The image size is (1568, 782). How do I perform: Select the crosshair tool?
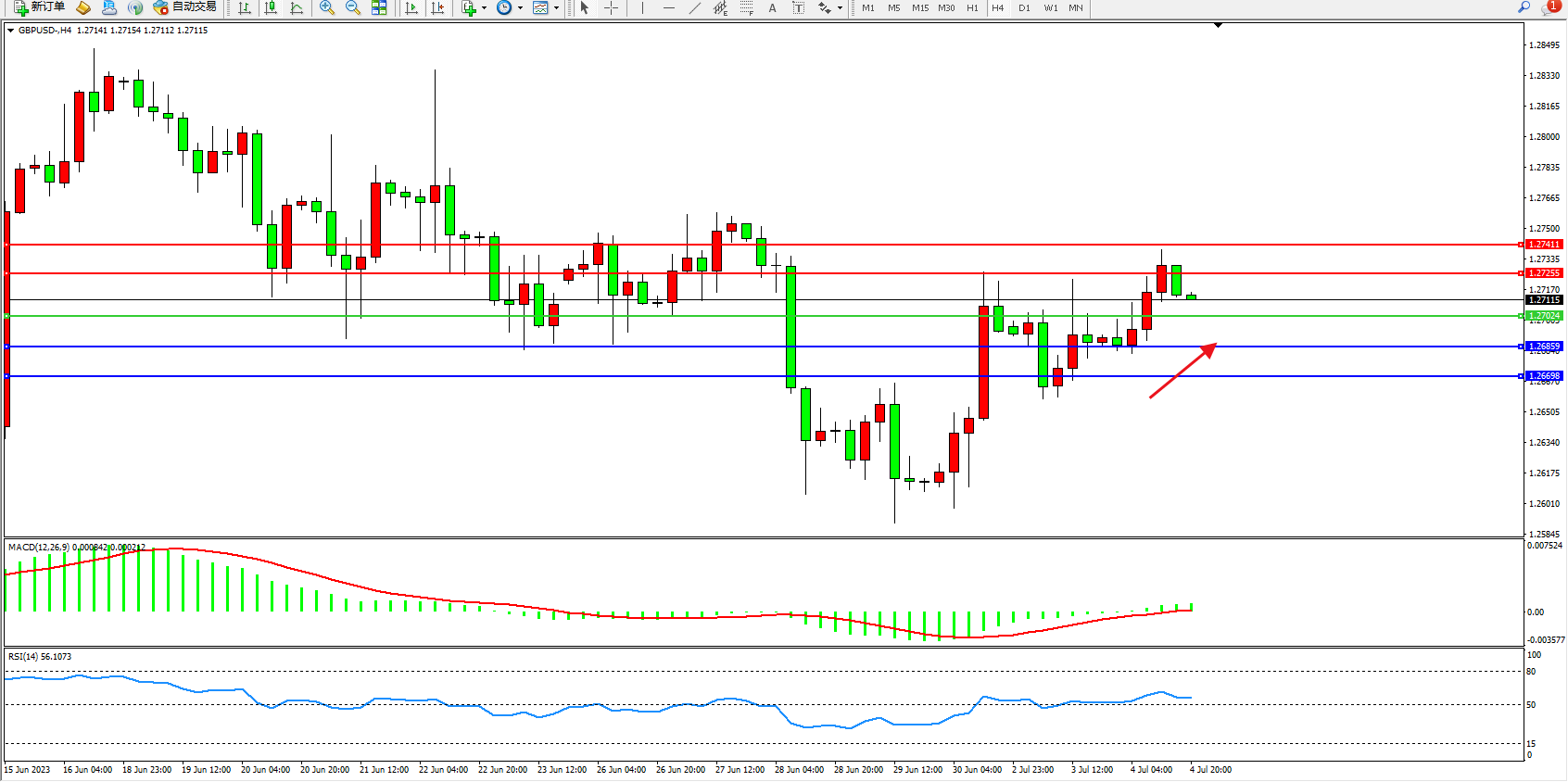611,7
